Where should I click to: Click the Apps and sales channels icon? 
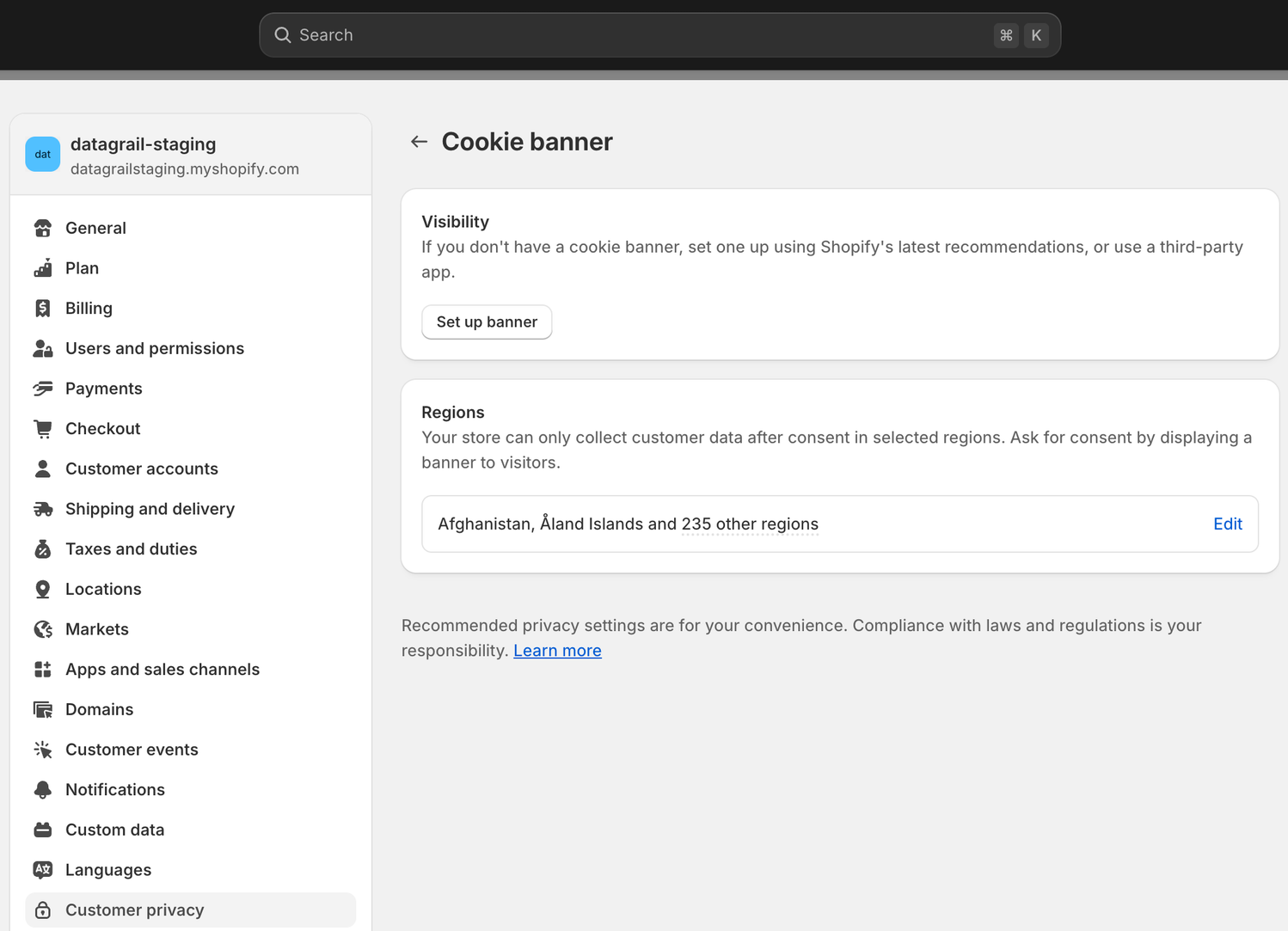point(43,669)
